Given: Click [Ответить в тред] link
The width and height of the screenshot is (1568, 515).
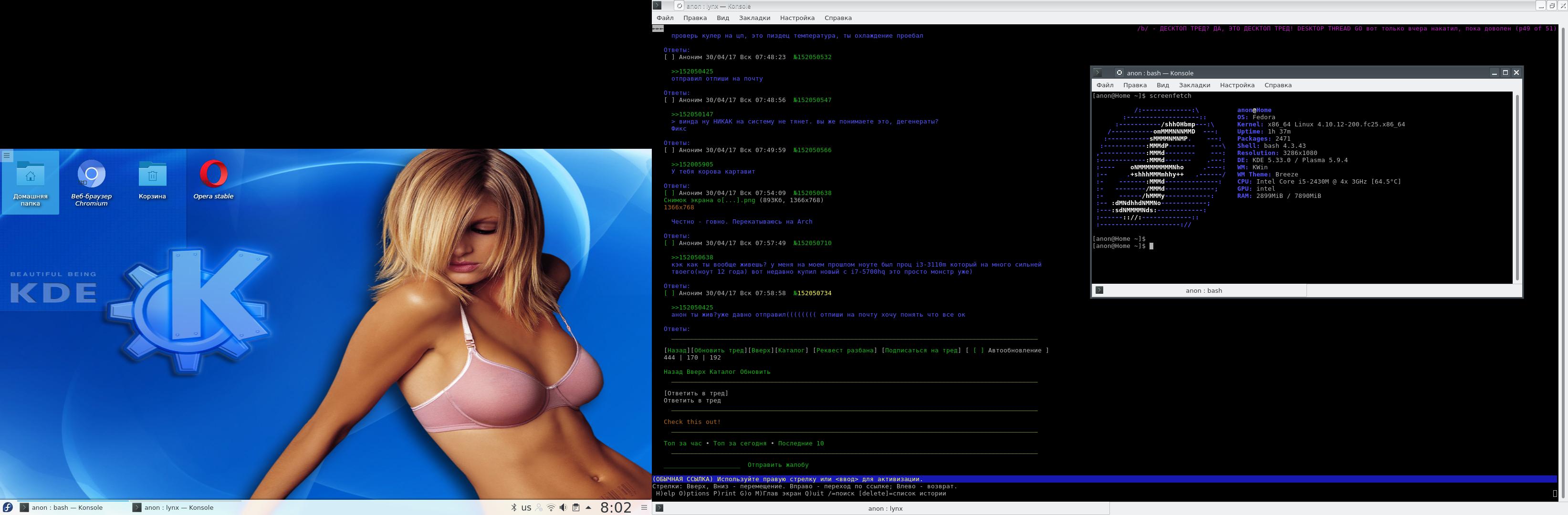Looking at the screenshot, I should click(696, 393).
